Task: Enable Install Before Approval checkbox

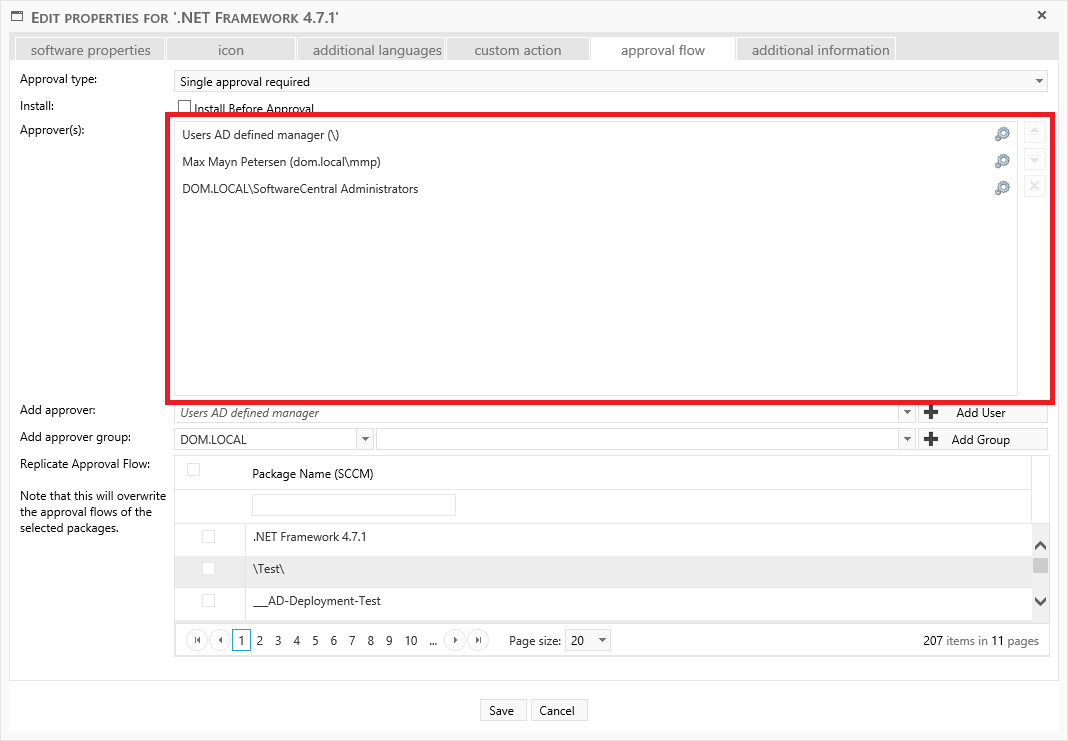Action: click(184, 107)
